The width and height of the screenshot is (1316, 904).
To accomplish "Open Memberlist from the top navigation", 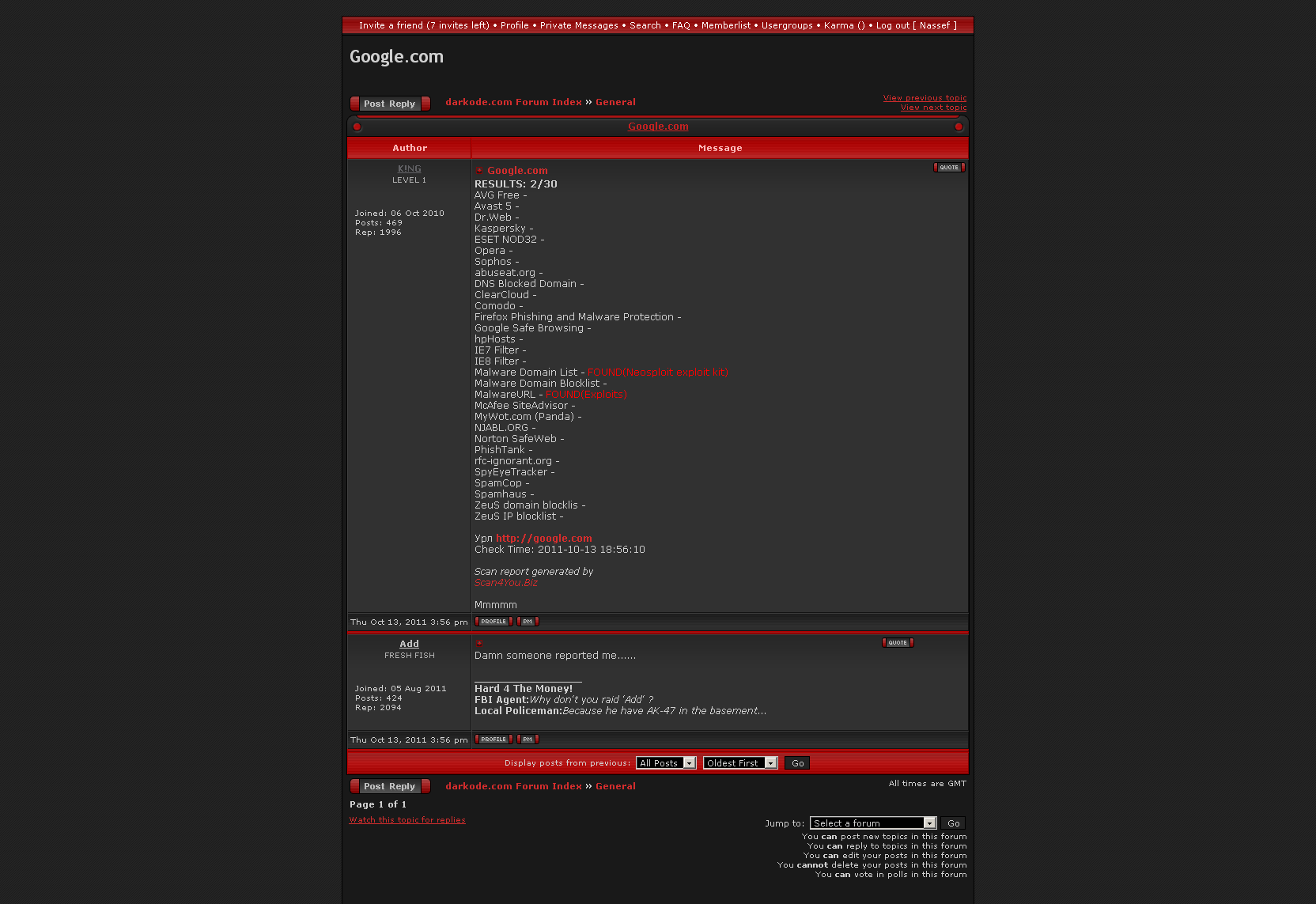I will (726, 25).
